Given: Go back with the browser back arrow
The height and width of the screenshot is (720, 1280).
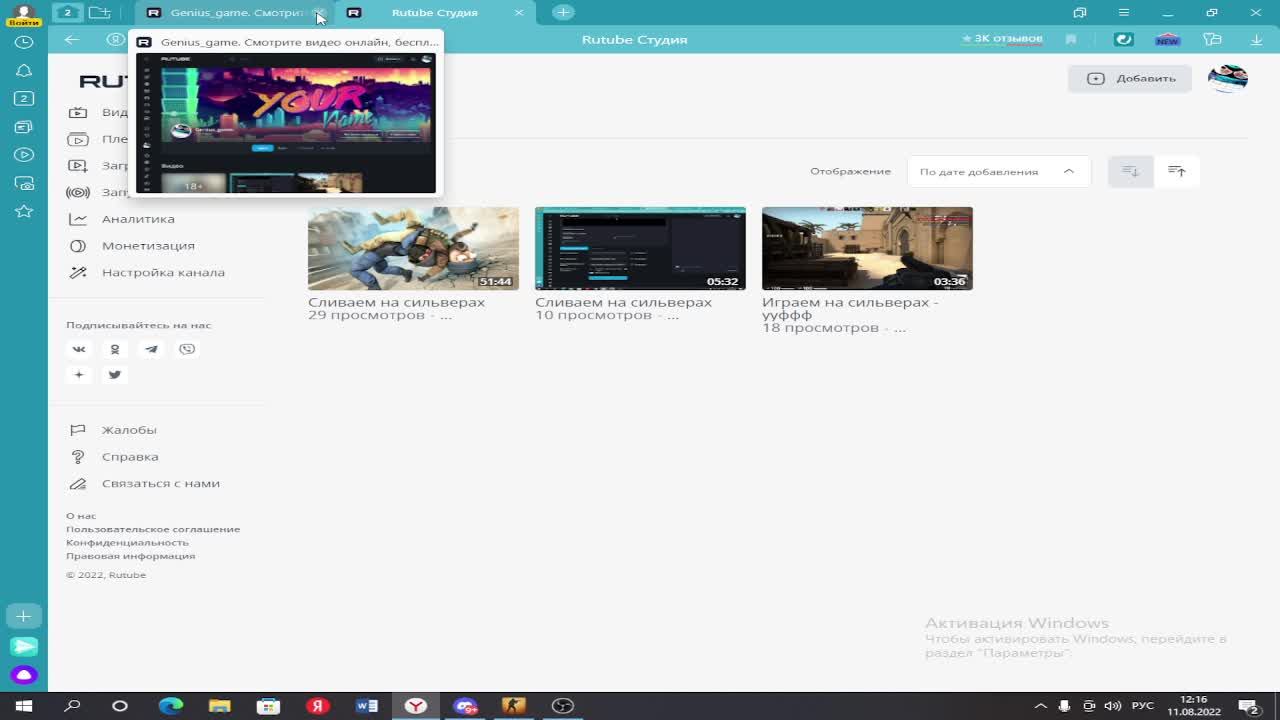Looking at the screenshot, I should [72, 39].
